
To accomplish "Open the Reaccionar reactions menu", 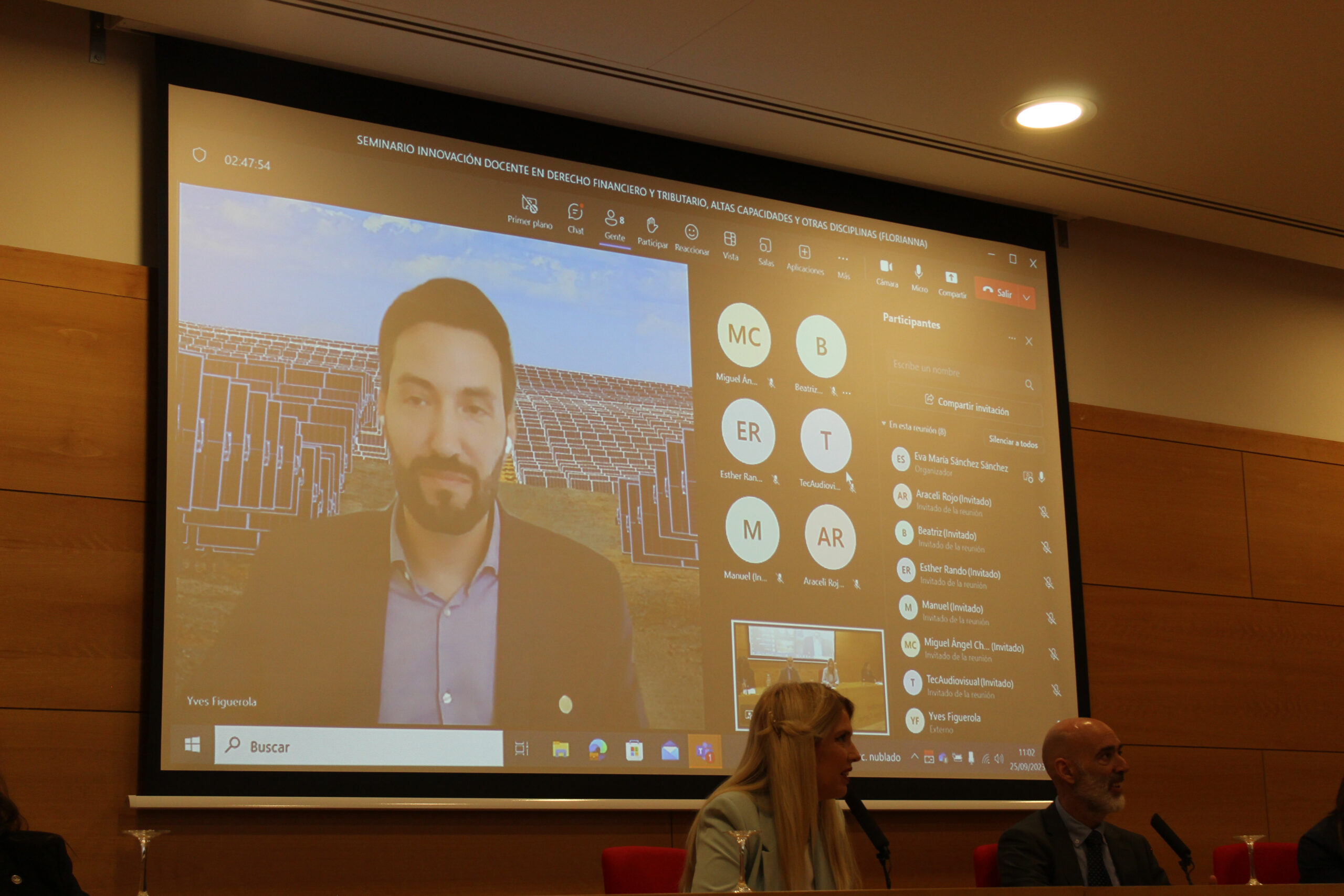I will tap(691, 239).
